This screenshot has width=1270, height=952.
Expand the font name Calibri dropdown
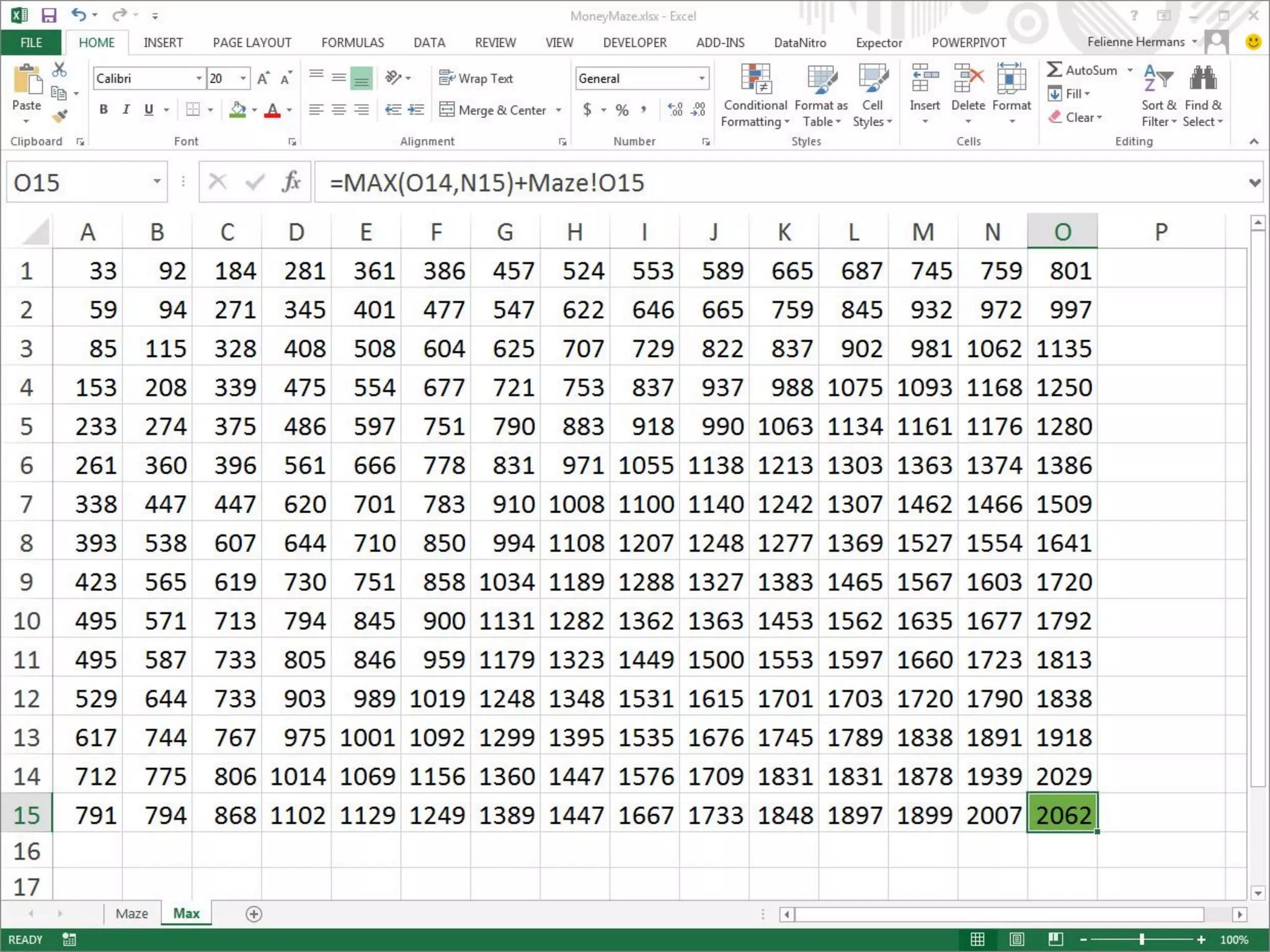(198, 79)
